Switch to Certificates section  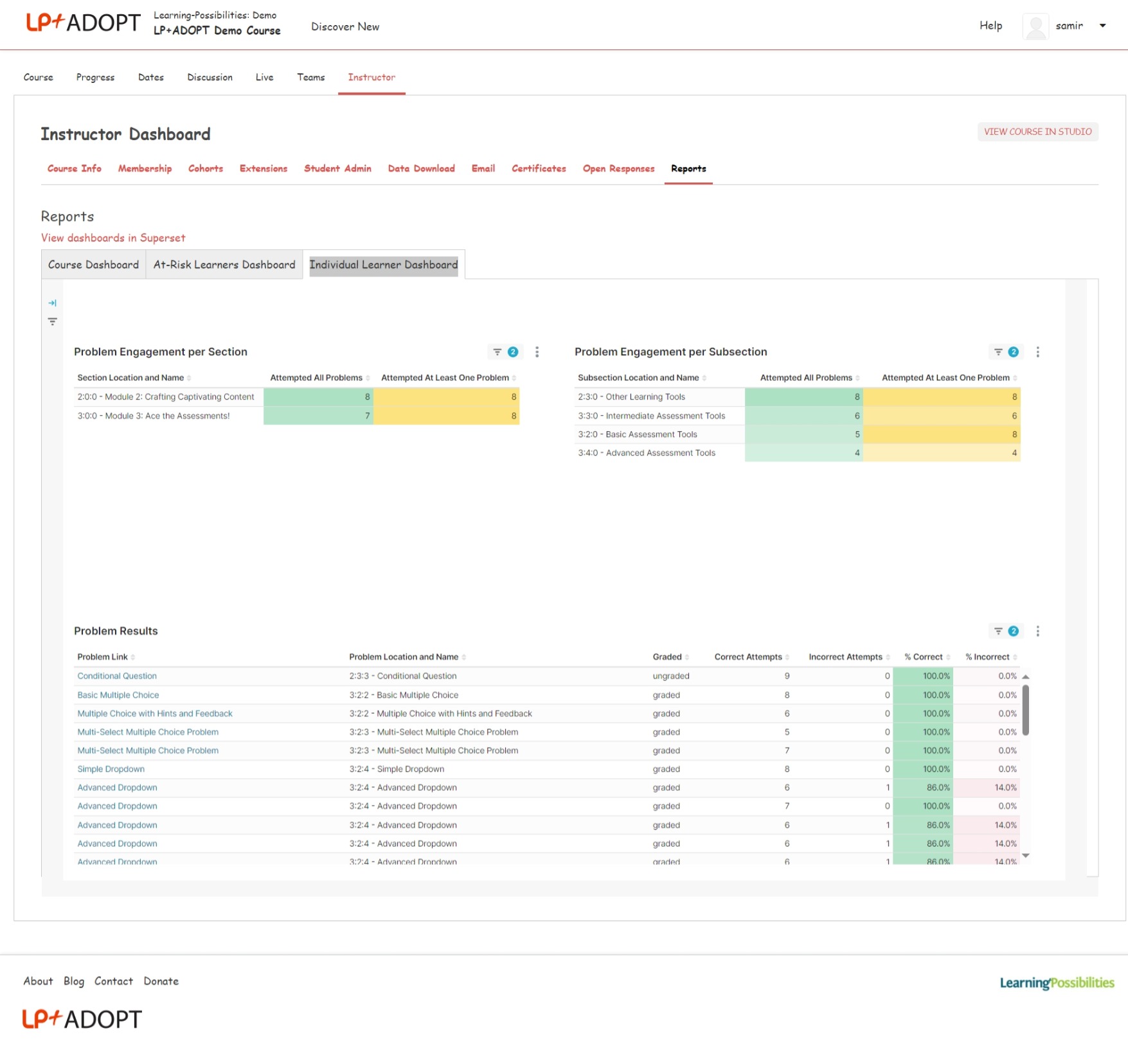539,168
